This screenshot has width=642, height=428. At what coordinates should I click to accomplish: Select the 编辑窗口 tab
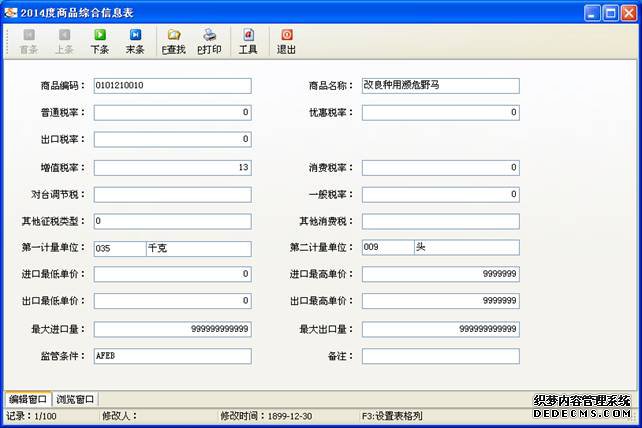27,399
